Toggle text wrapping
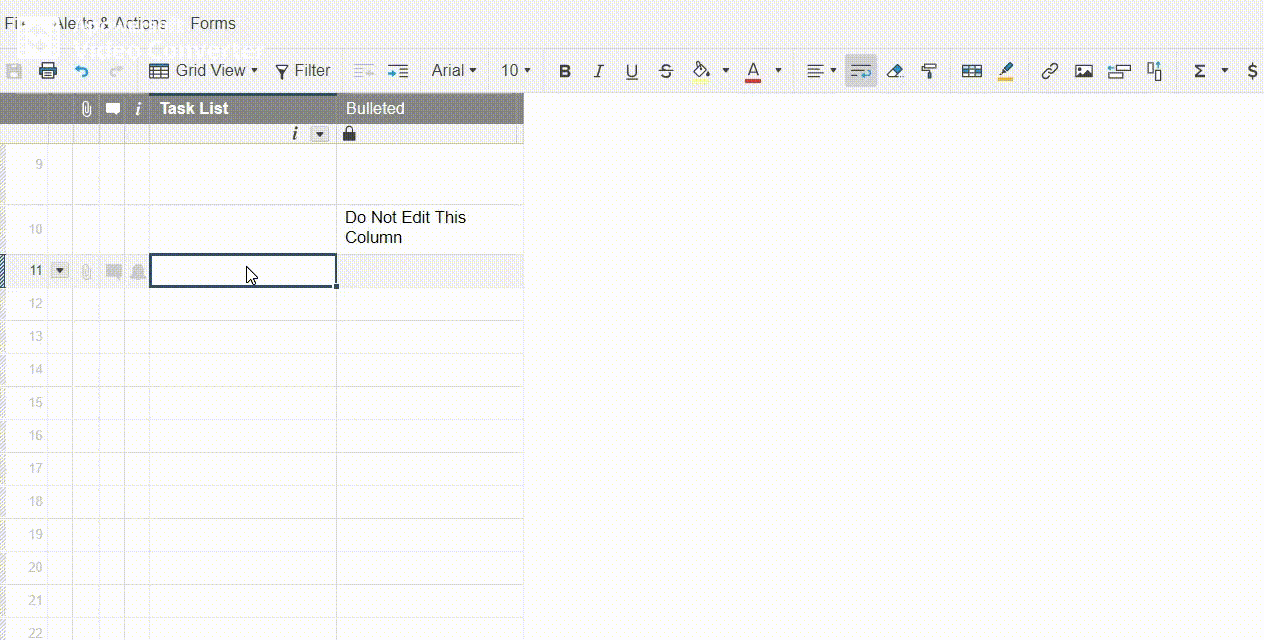Screen dimensions: 1264x640 (x=860, y=70)
